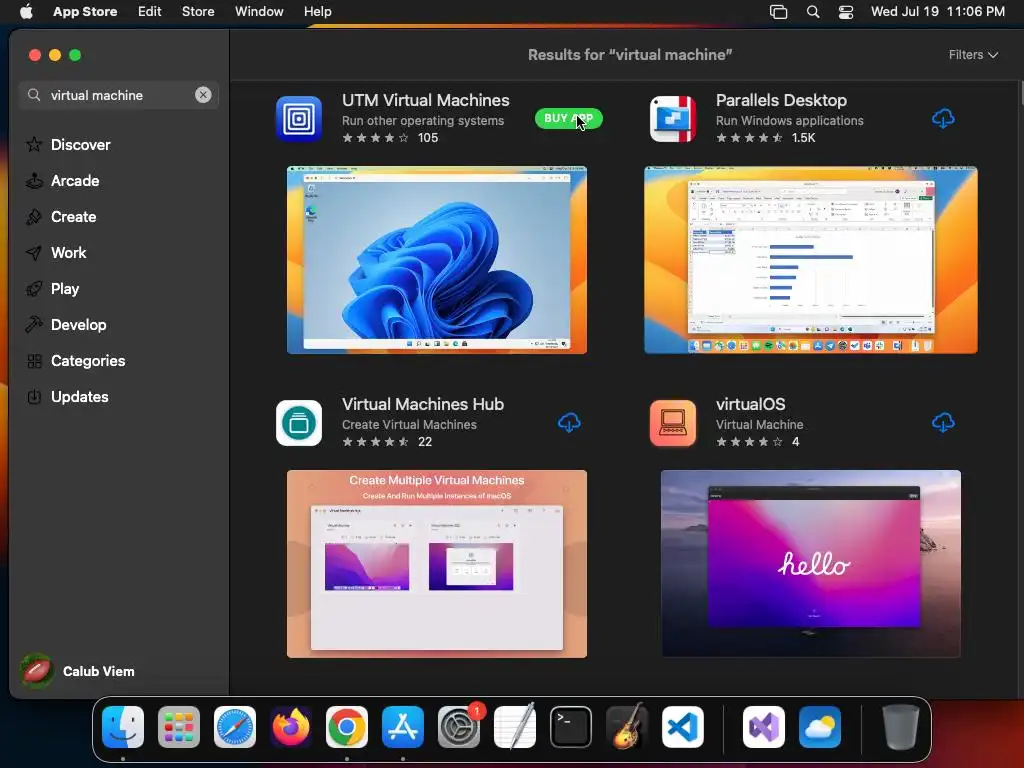Click the App Store icon in the Dock
The height and width of the screenshot is (768, 1024).
[x=403, y=727]
